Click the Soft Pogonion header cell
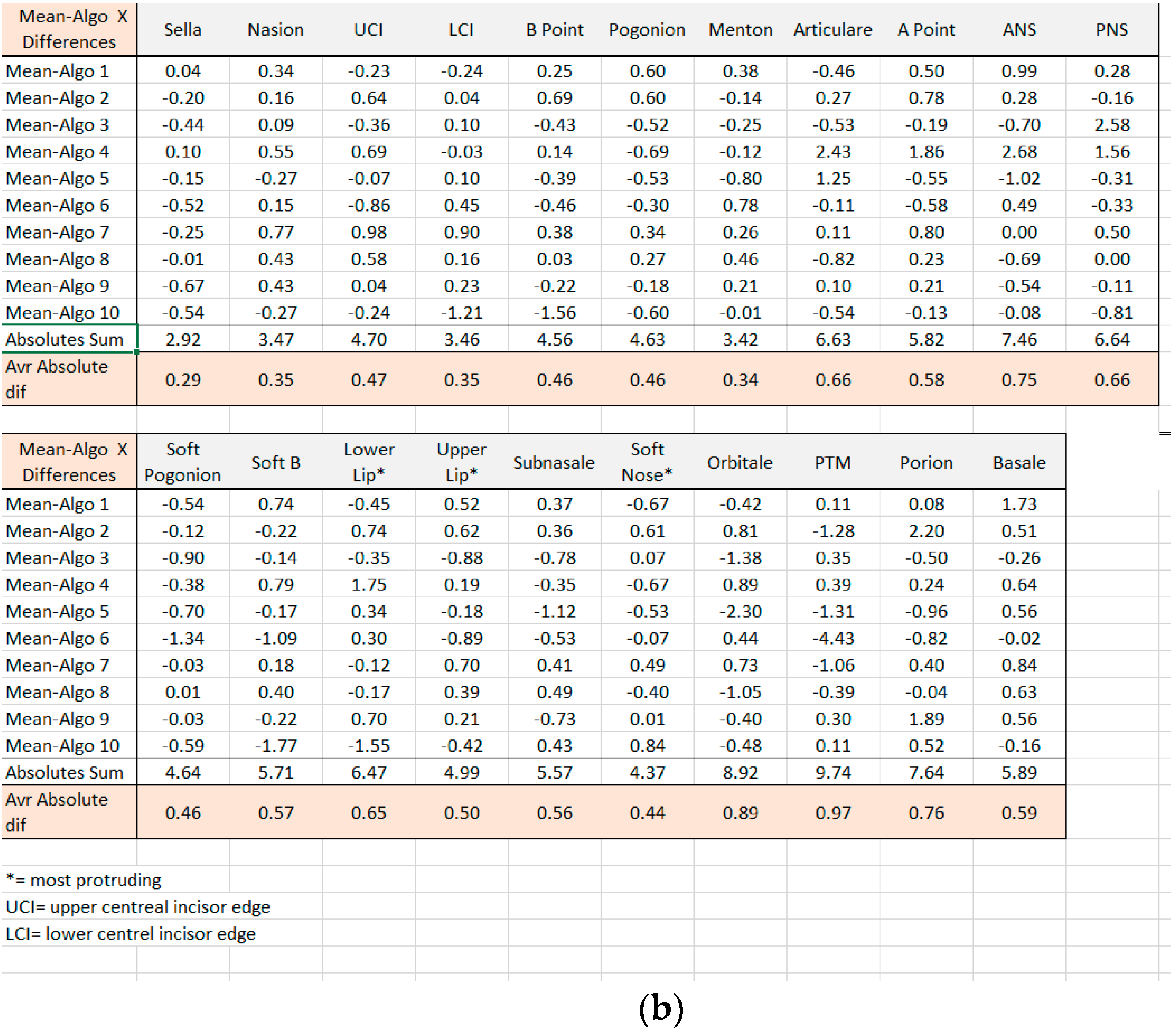The image size is (1176, 1034). coord(183,462)
